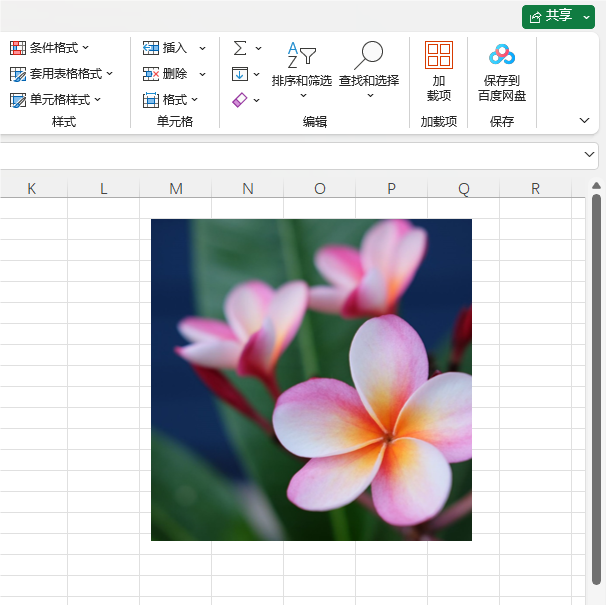The image size is (606, 605).
Task: Expand the Fill dropdown arrow
Action: [257, 74]
